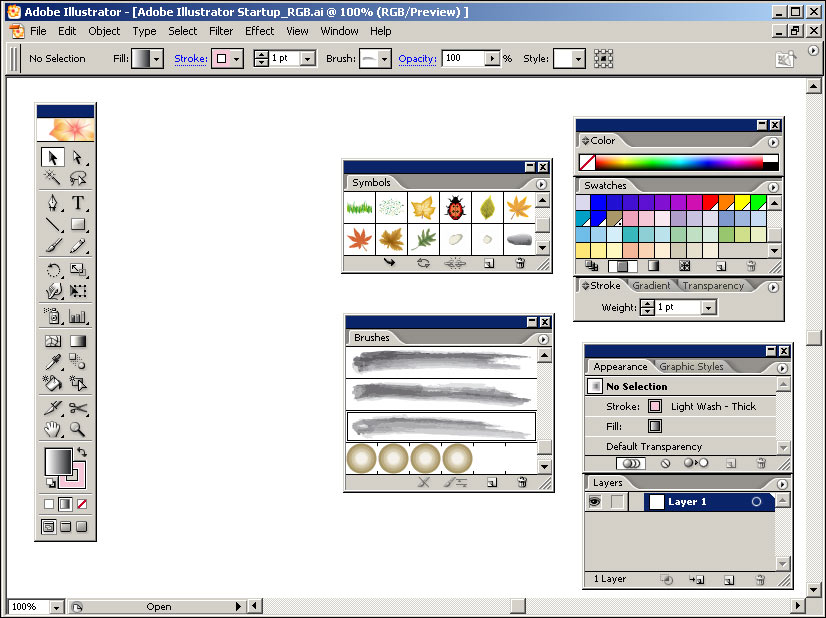The height and width of the screenshot is (618, 826).
Task: Switch to Graphic Styles tab
Action: 691,366
